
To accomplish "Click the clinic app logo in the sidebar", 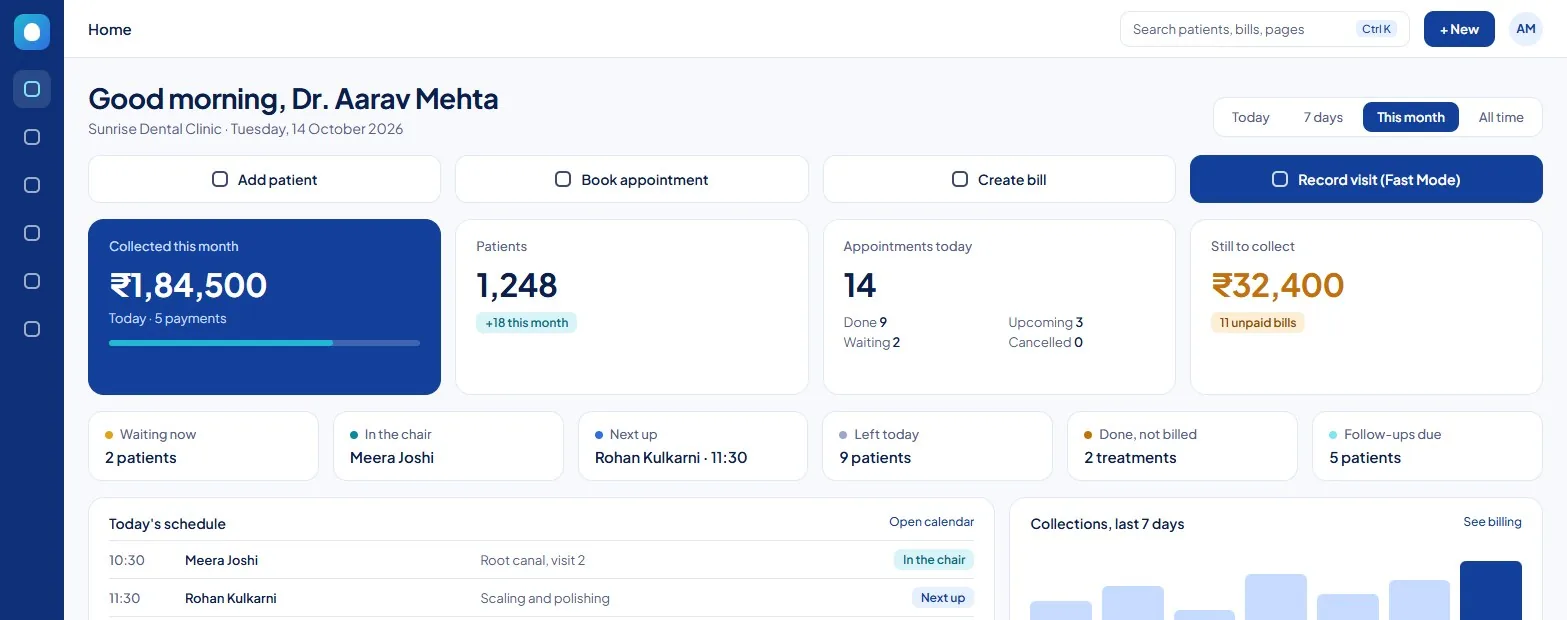I will point(32,32).
